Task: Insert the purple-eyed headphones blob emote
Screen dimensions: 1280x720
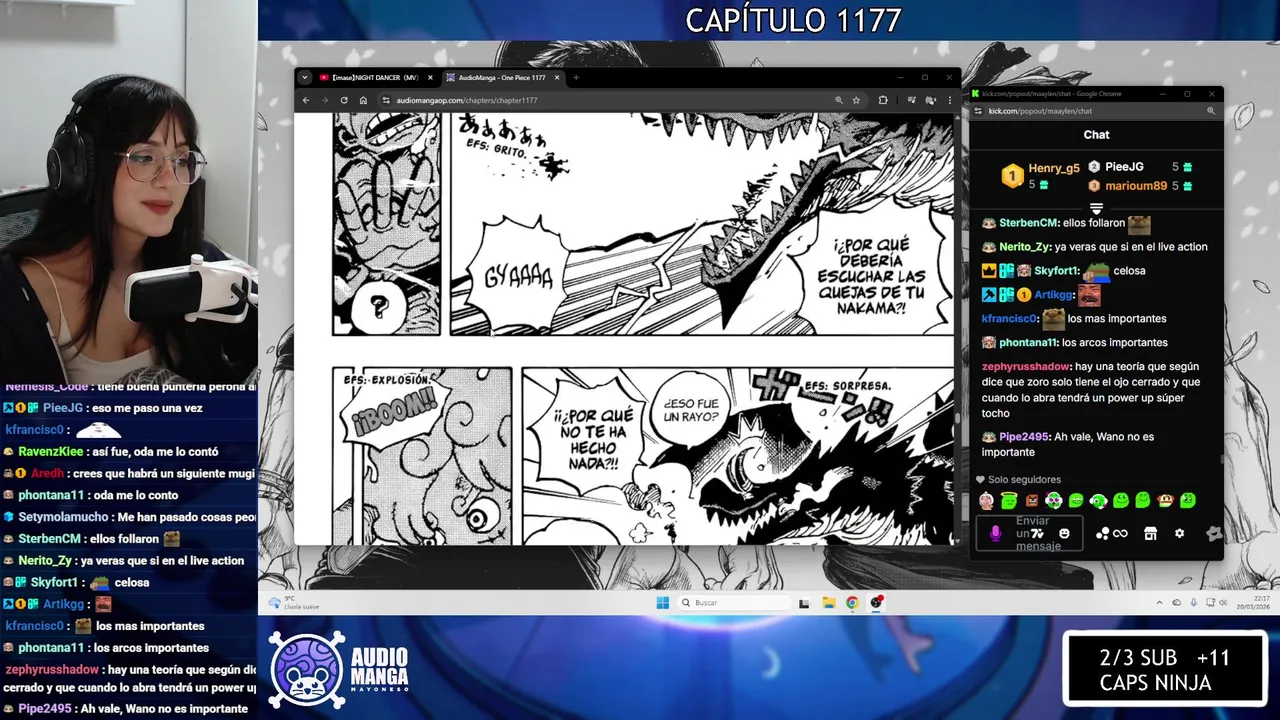Action: 1053,501
